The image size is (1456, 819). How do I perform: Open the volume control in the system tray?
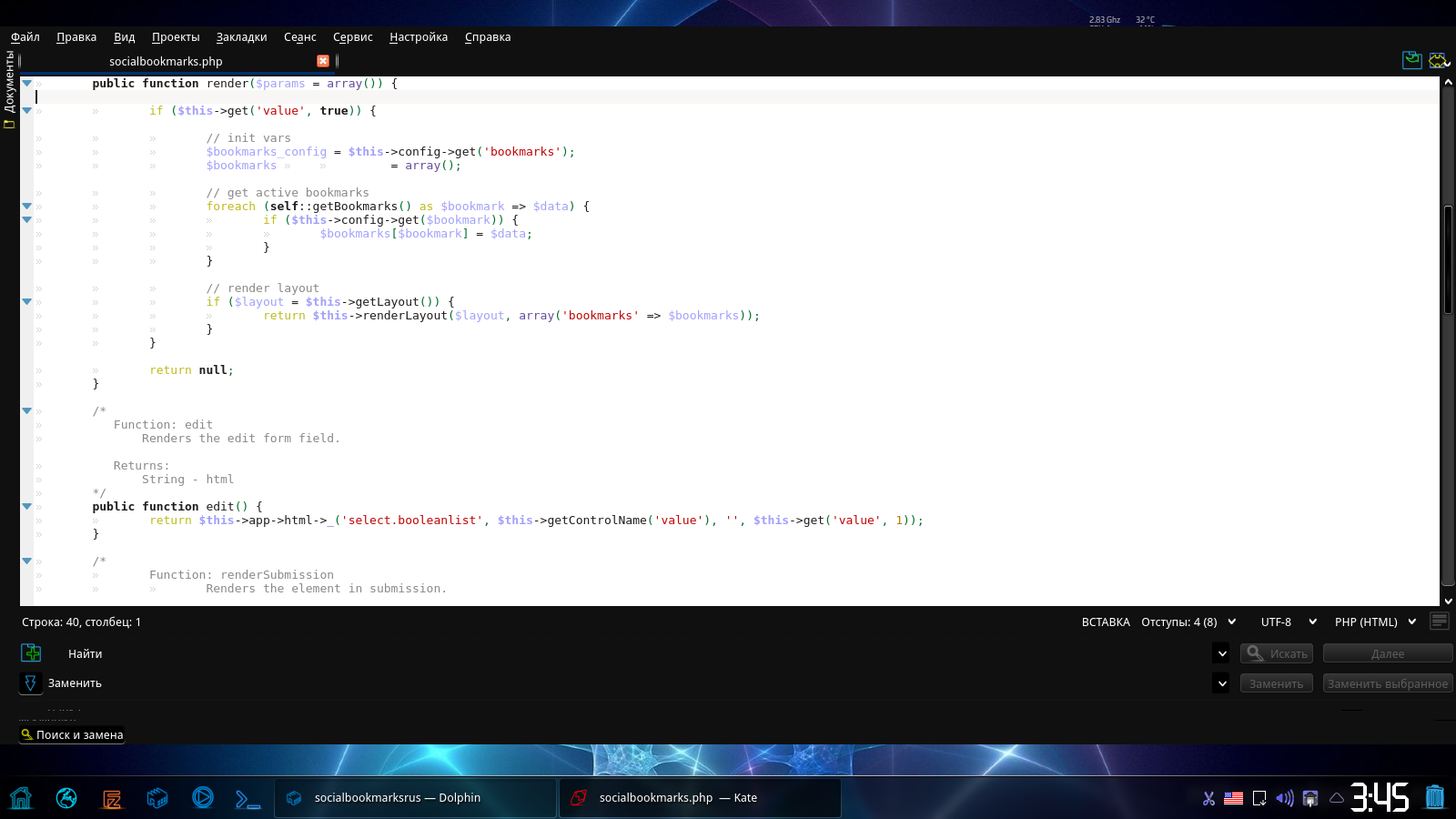tap(1284, 798)
